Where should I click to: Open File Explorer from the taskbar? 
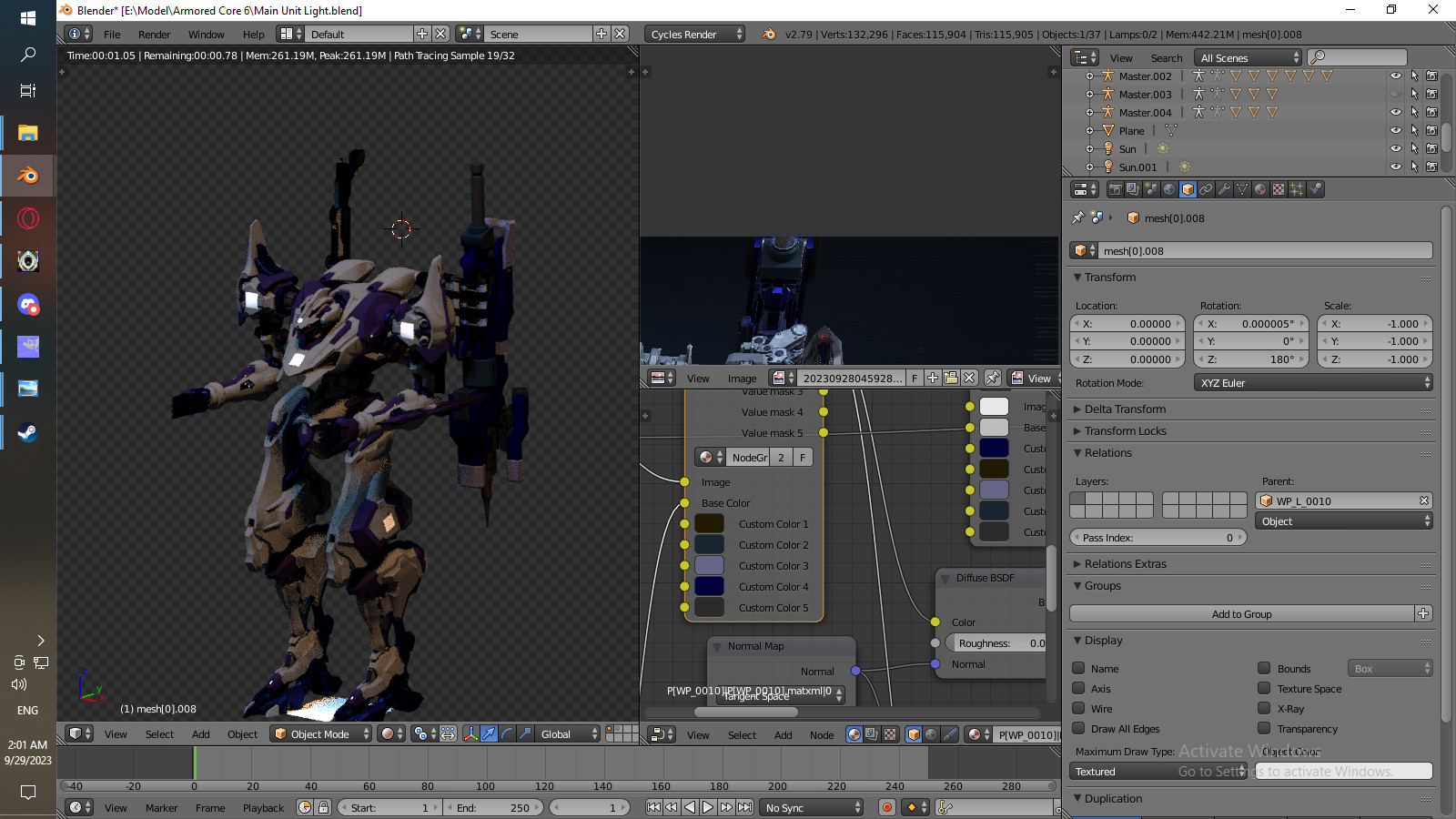click(x=28, y=133)
